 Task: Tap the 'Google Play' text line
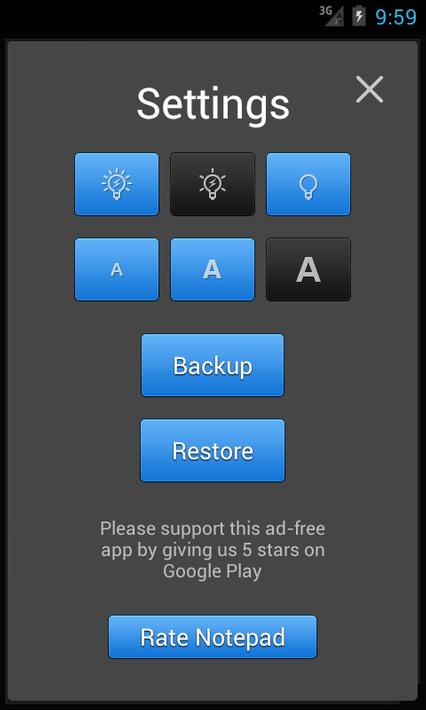point(212,571)
